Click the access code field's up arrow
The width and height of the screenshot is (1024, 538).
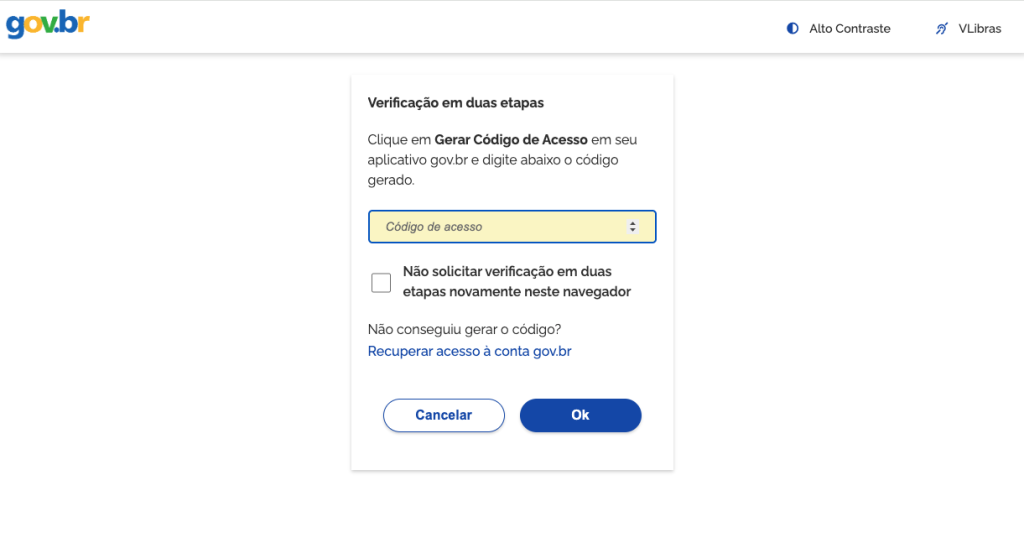[x=633, y=224]
